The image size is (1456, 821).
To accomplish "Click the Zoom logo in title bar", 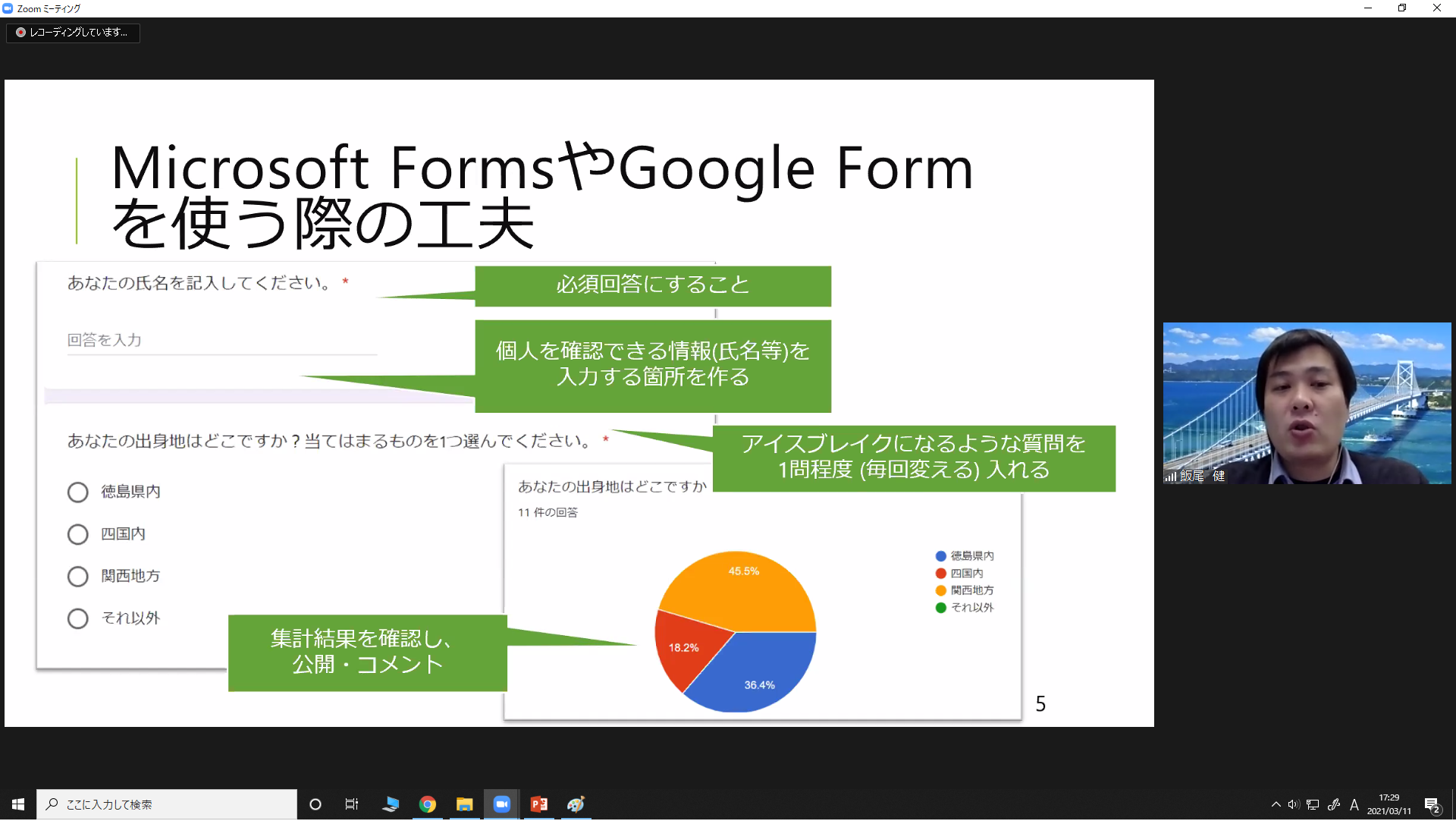I will pyautogui.click(x=8, y=8).
